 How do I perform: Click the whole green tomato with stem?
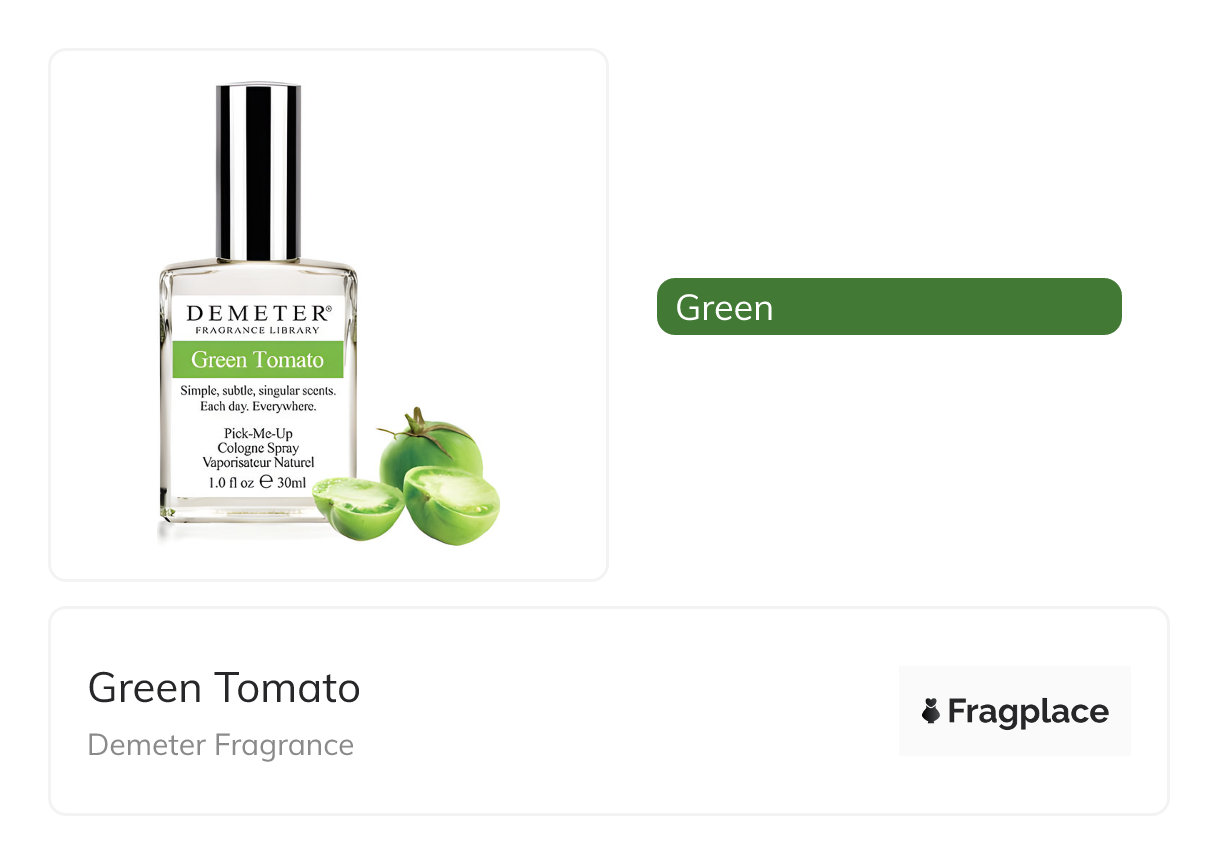[x=430, y=448]
